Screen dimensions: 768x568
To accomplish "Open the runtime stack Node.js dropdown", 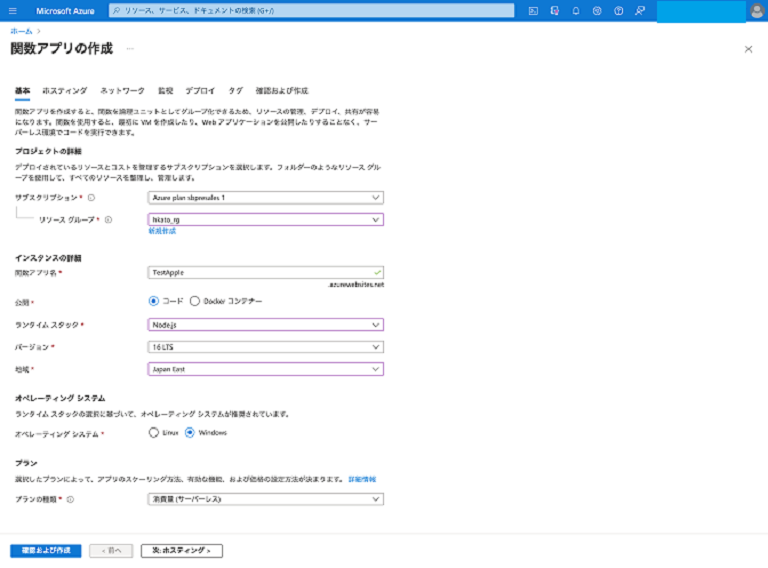I will coord(265,325).
